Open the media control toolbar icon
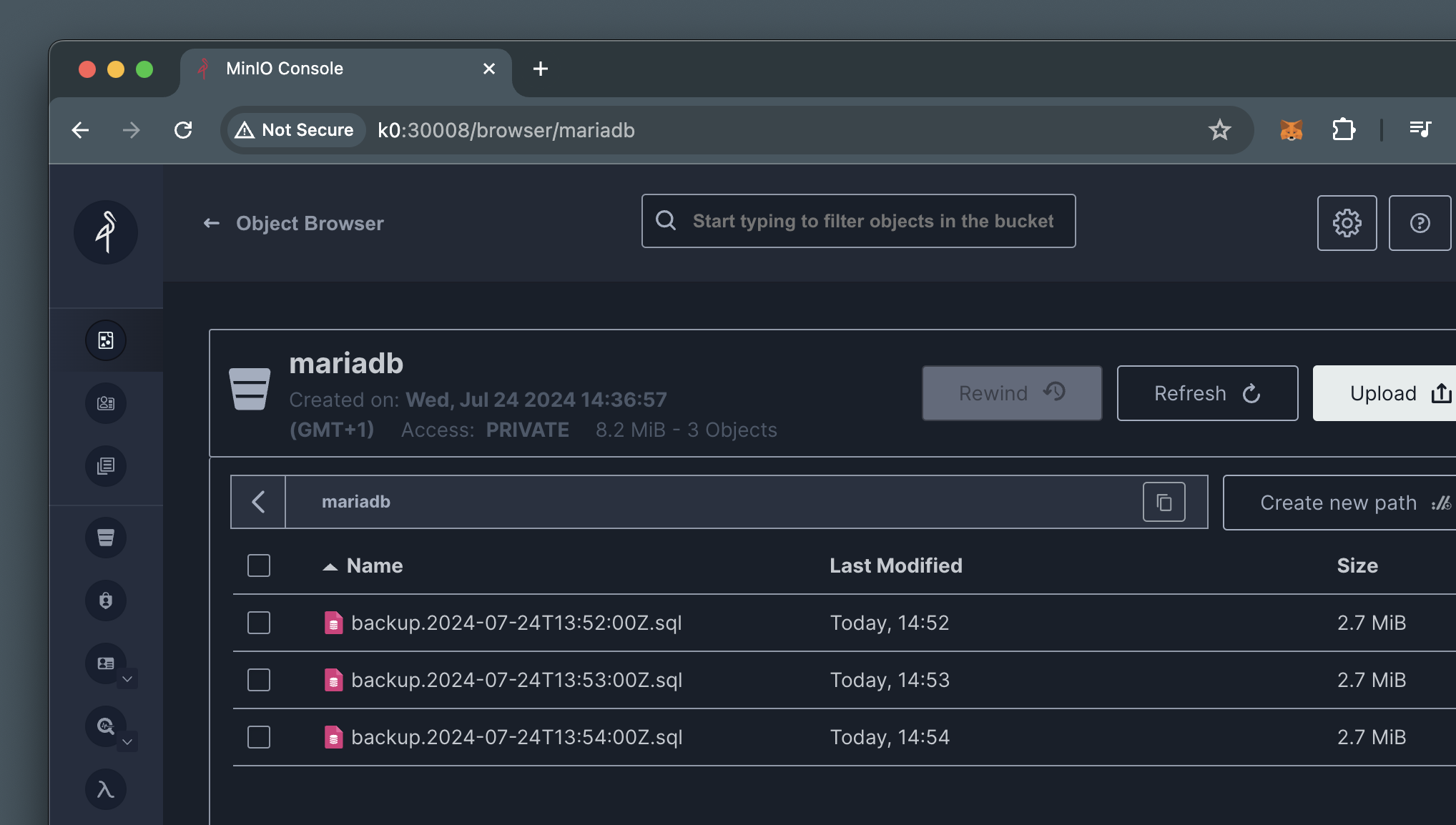 (x=1420, y=129)
